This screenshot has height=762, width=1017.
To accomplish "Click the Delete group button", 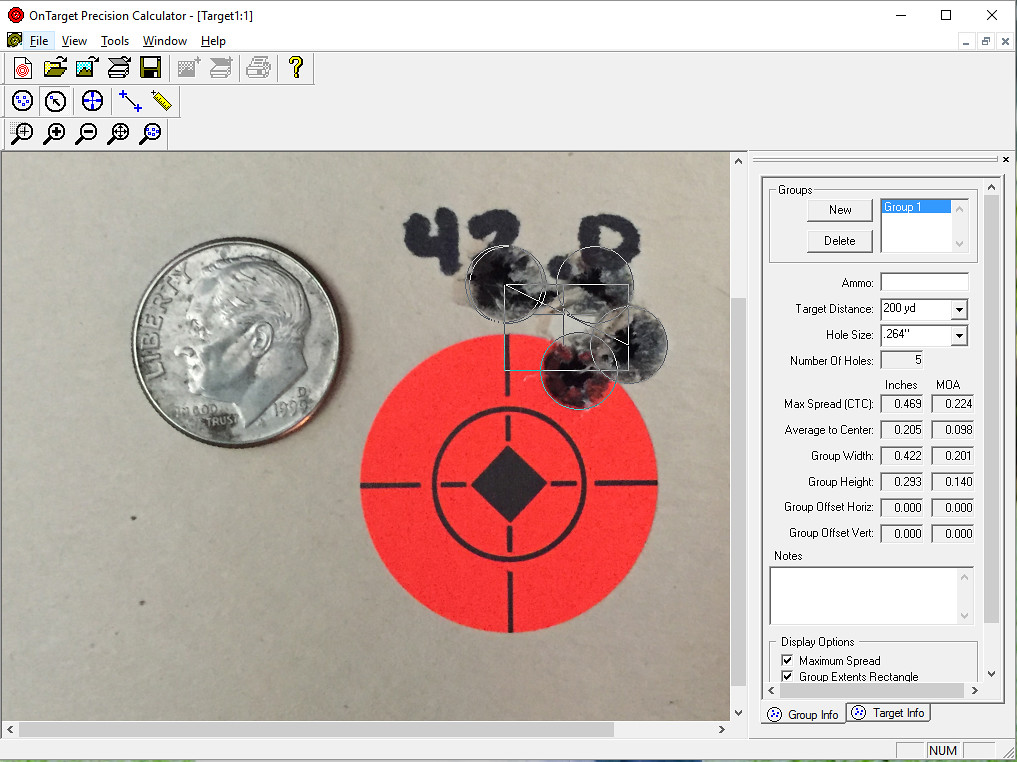I will click(840, 241).
